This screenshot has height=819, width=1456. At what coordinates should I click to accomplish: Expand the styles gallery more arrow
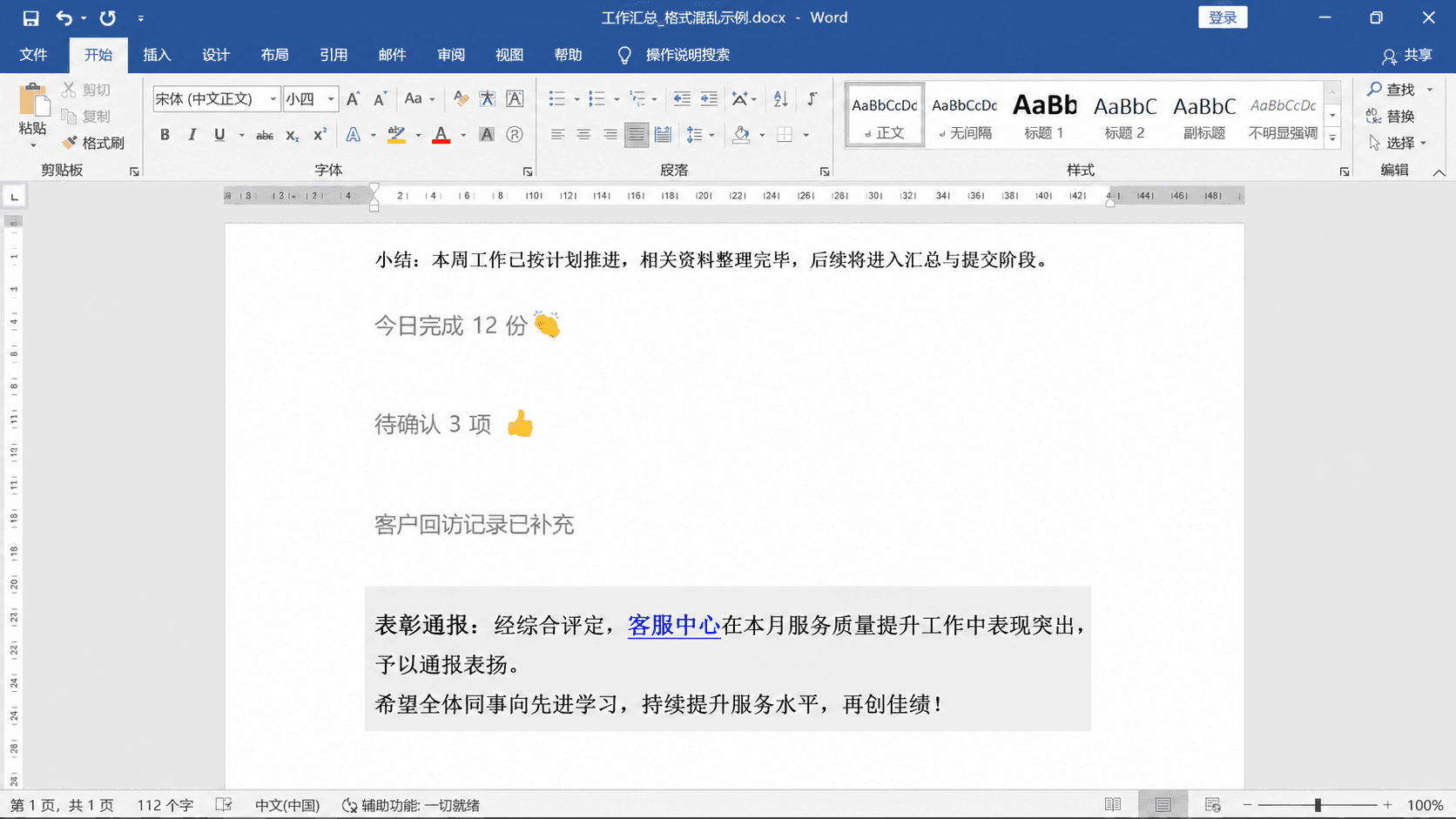[x=1332, y=138]
